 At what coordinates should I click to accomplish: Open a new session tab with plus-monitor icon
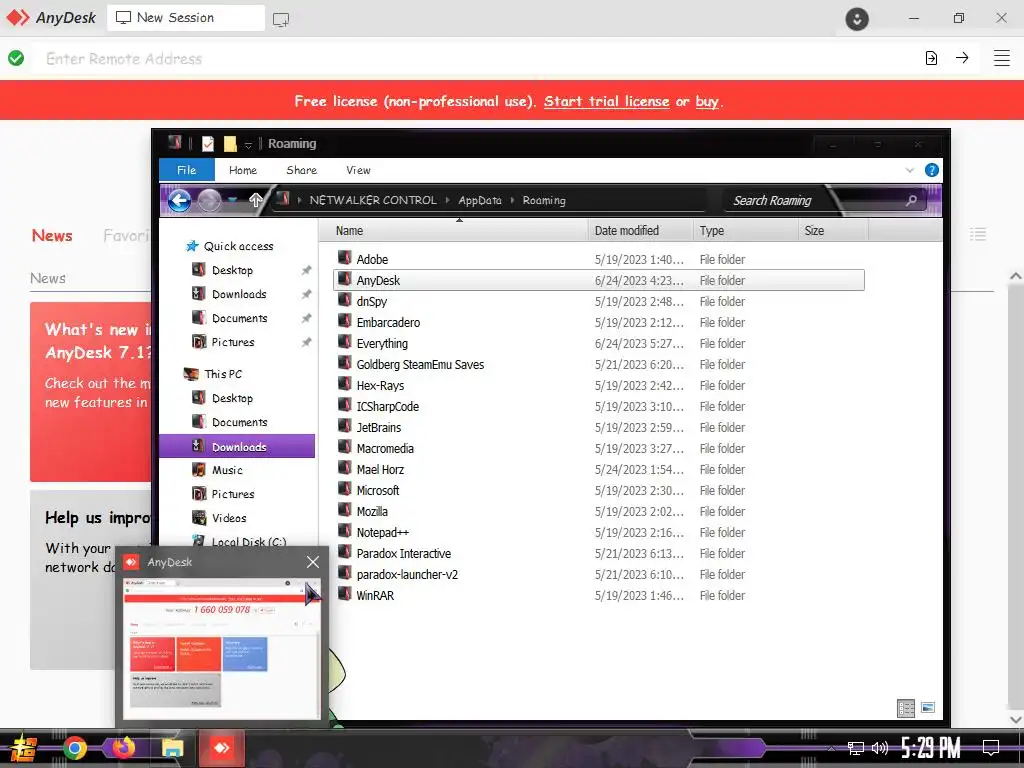click(281, 20)
